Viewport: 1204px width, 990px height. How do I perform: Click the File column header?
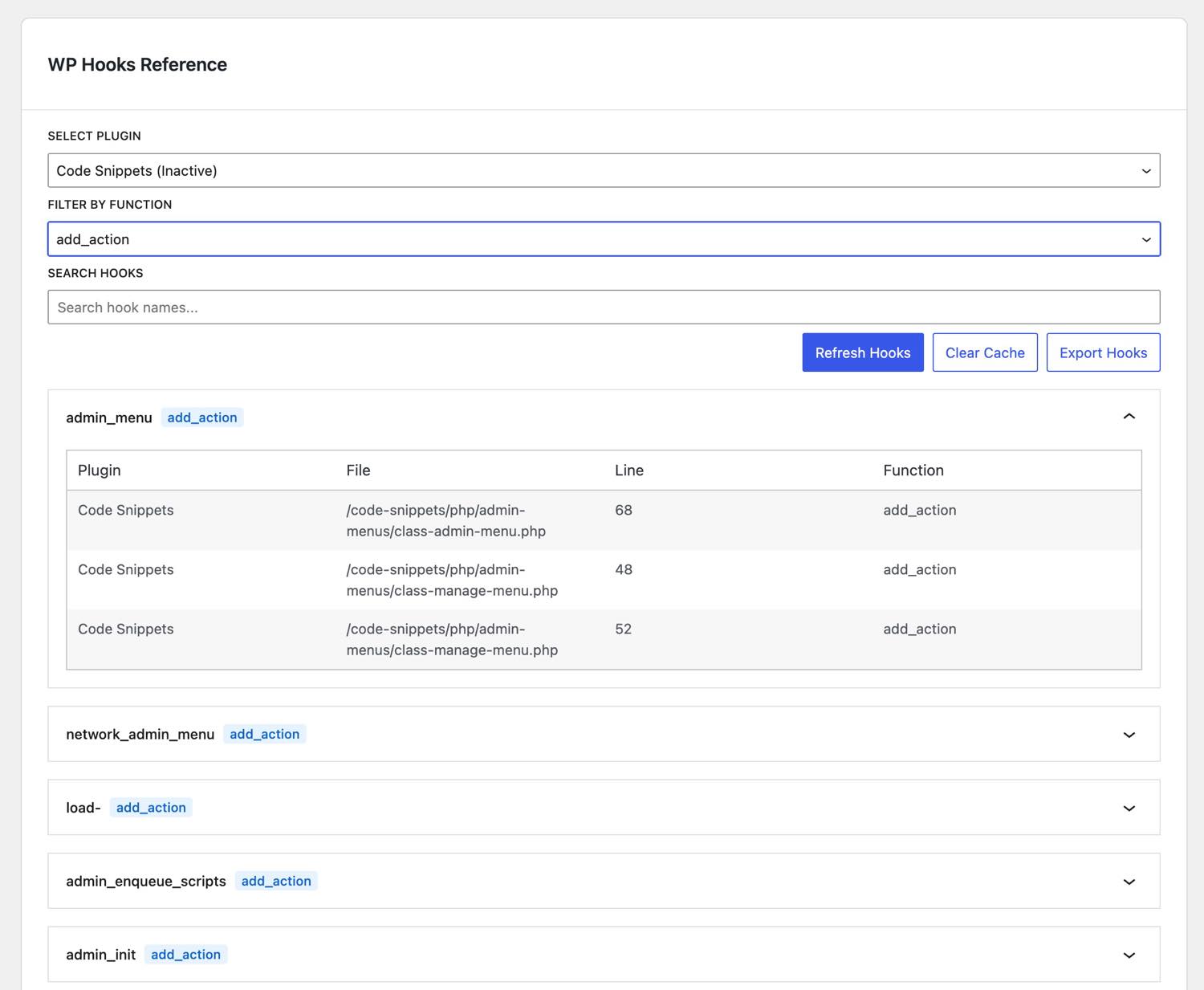tap(358, 471)
